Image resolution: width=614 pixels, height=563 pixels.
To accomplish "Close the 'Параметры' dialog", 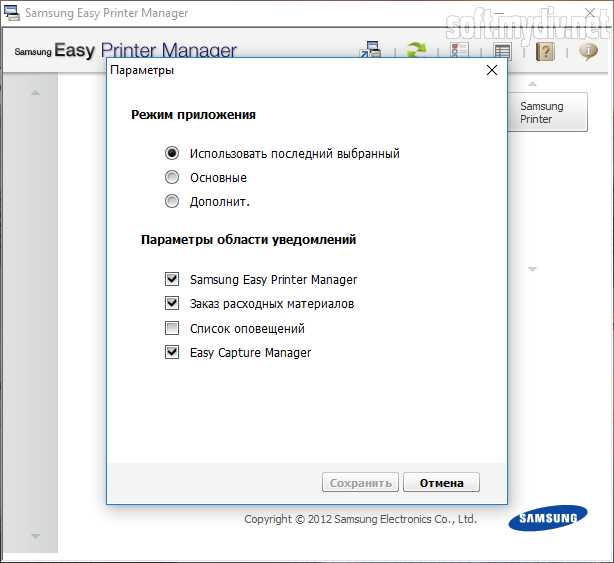I will click(492, 70).
